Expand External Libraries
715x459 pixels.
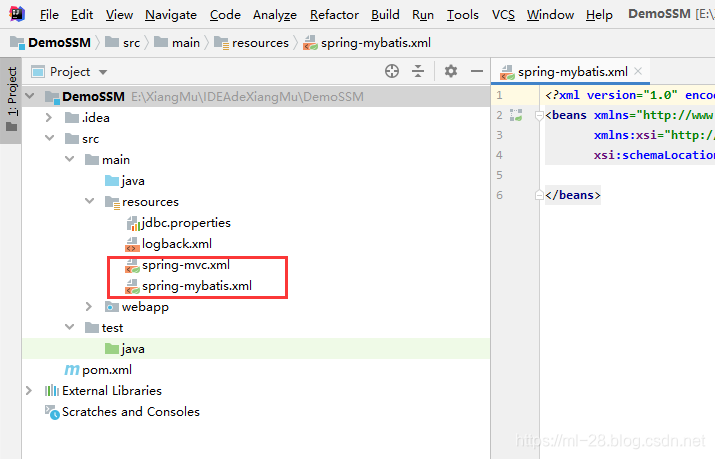pos(29,390)
